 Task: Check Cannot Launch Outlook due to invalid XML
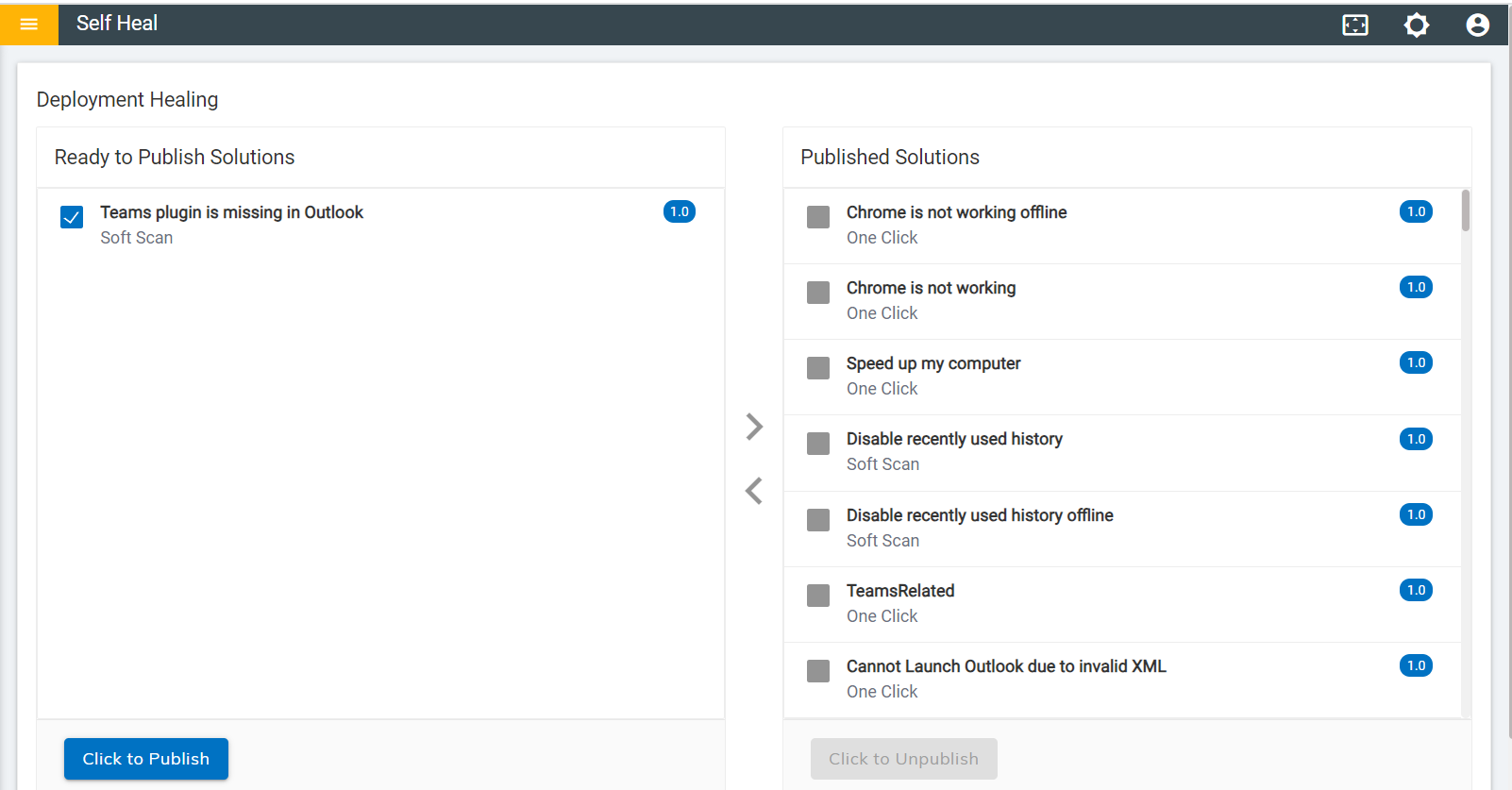pyautogui.click(x=818, y=671)
